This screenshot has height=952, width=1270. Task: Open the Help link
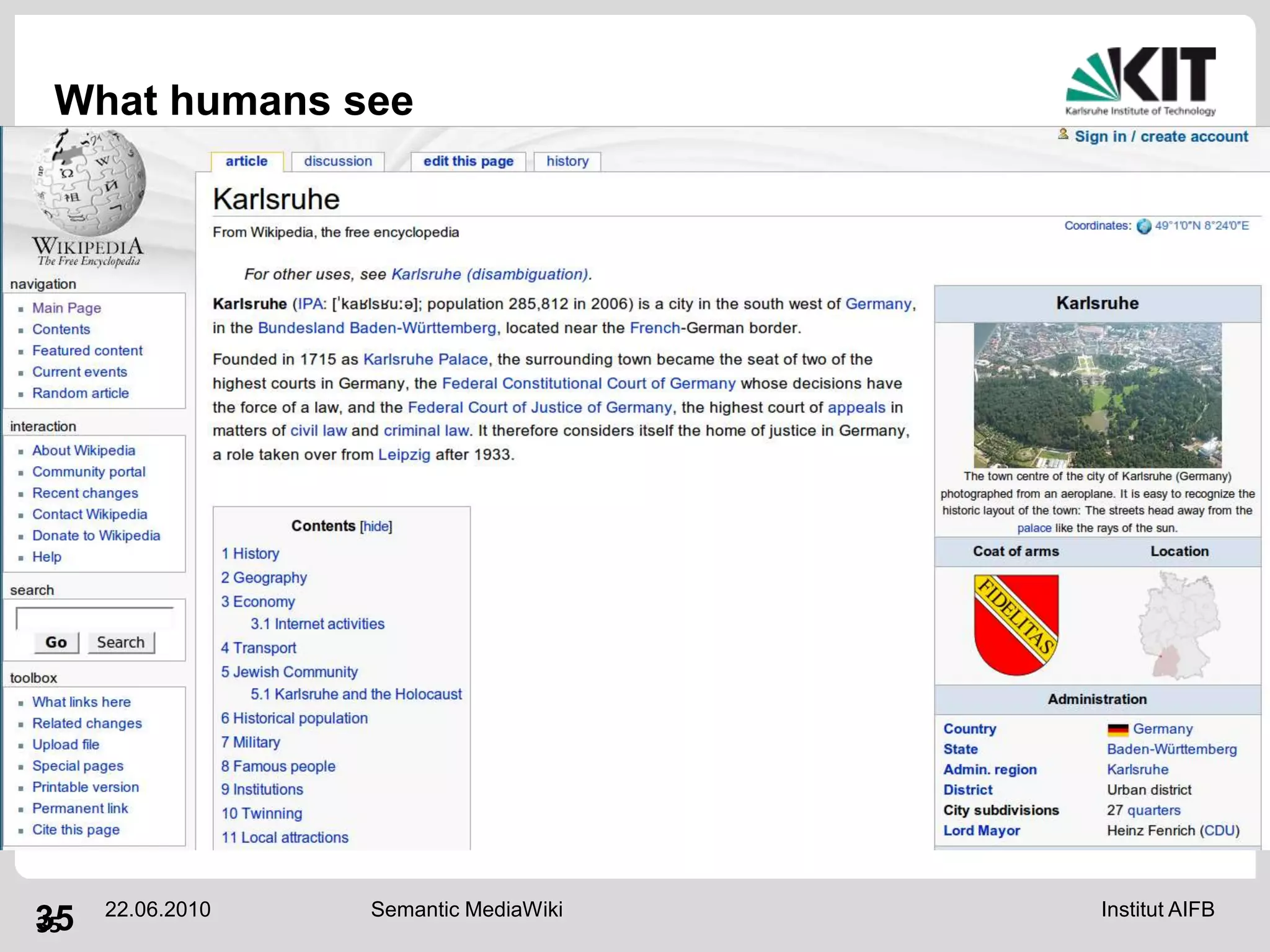[x=47, y=557]
